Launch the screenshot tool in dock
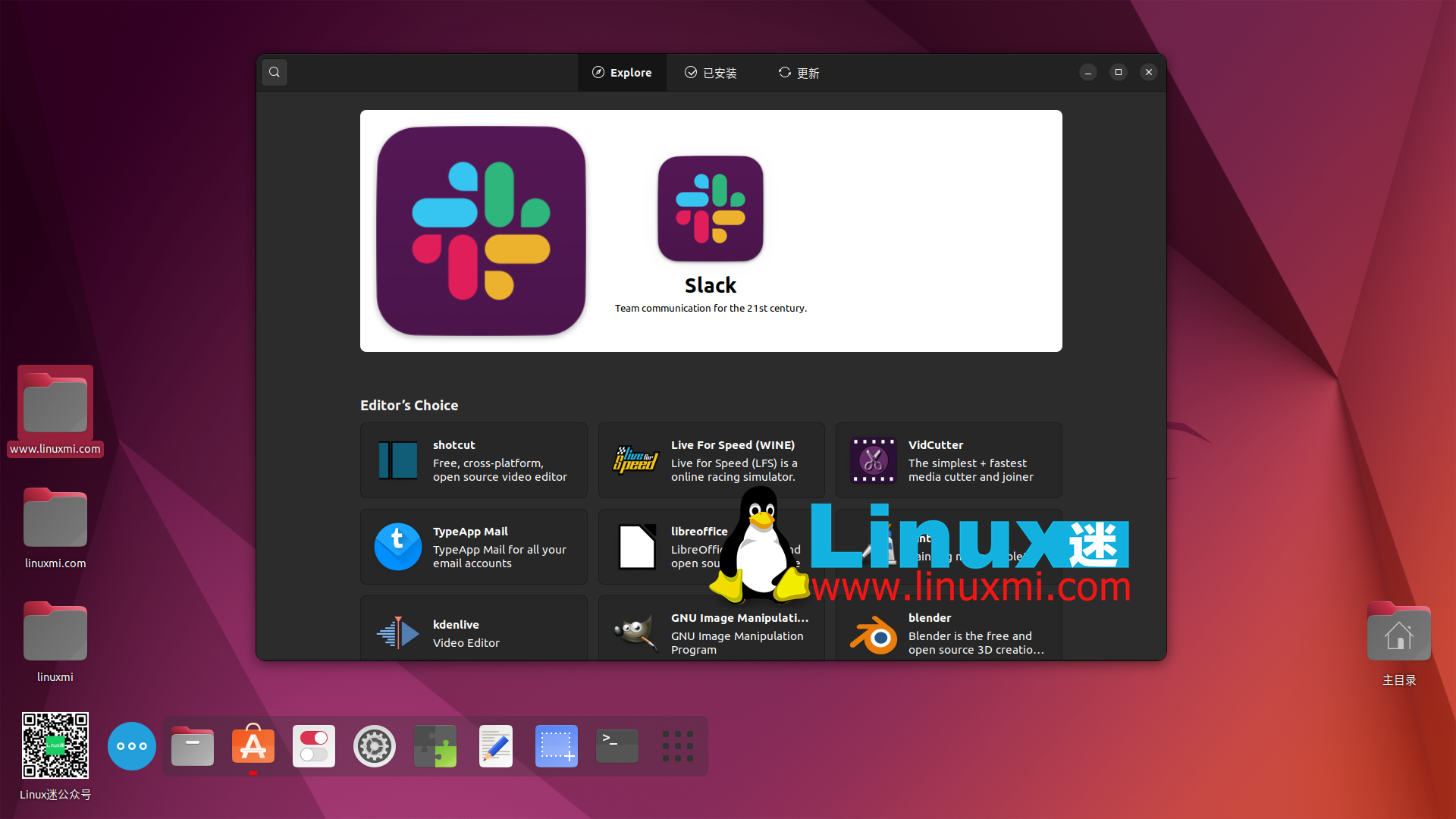Screen dimensions: 1456x819 557,746
